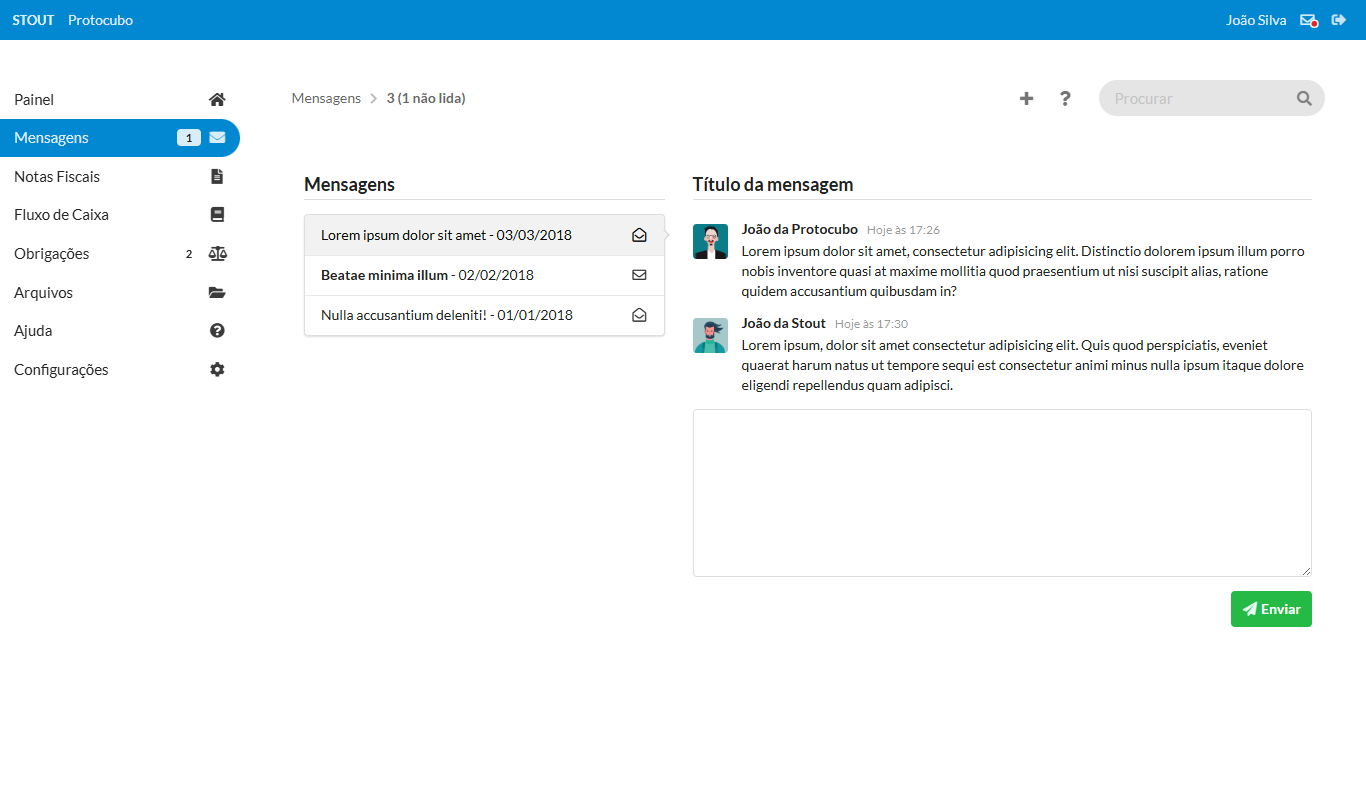Screen dimensions: 1366x800
Task: Click the gear icon beside Configurações
Action: [217, 370]
